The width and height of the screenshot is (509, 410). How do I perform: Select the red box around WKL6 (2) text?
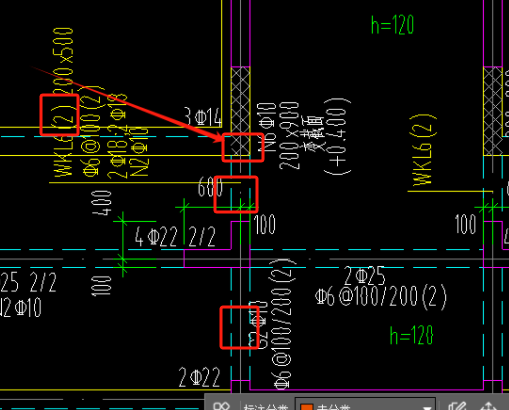(x=59, y=115)
